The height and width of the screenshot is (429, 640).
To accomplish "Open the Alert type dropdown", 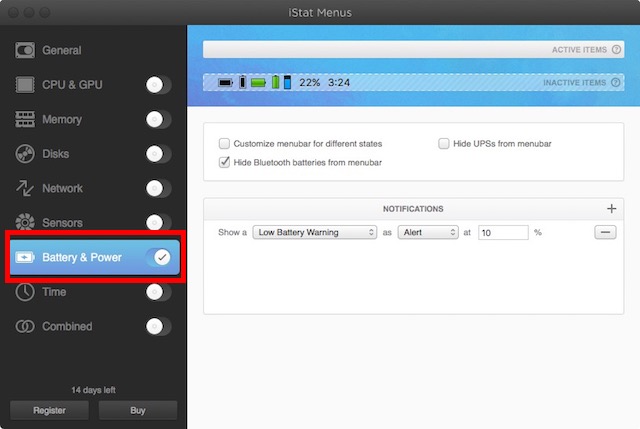I will [x=428, y=232].
